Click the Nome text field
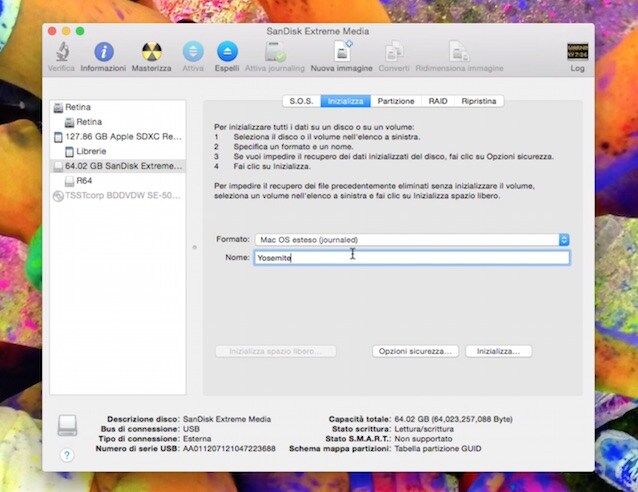The width and height of the screenshot is (638, 492). tap(412, 258)
